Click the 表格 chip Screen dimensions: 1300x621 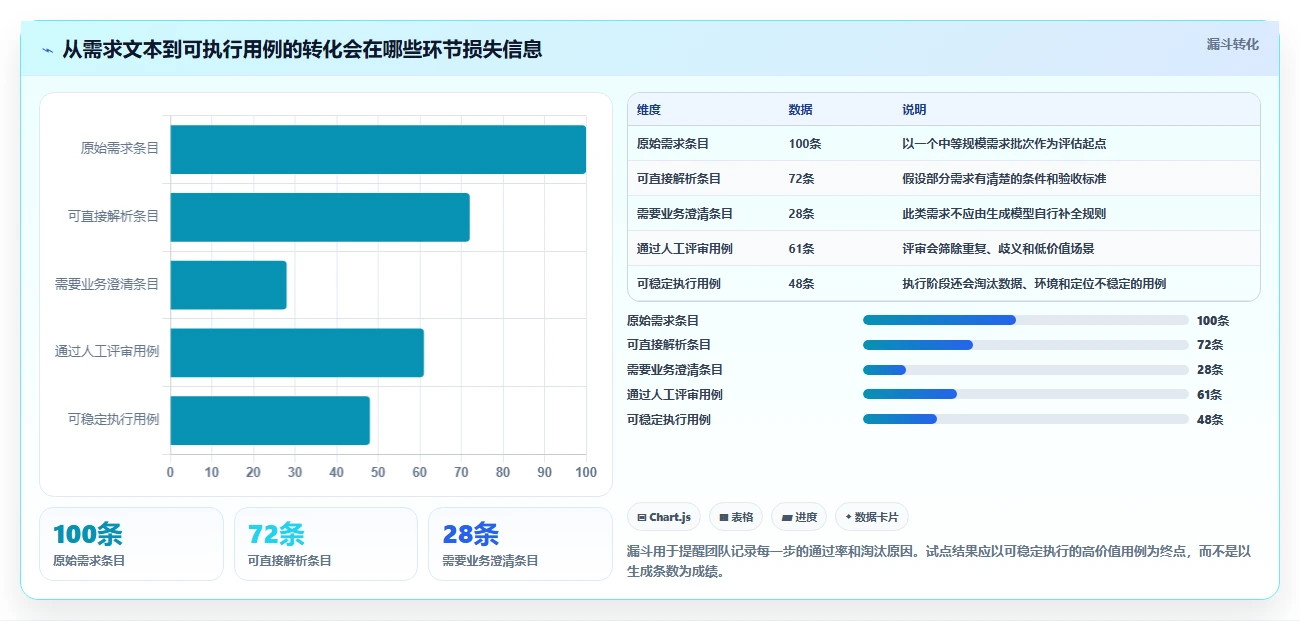736,517
